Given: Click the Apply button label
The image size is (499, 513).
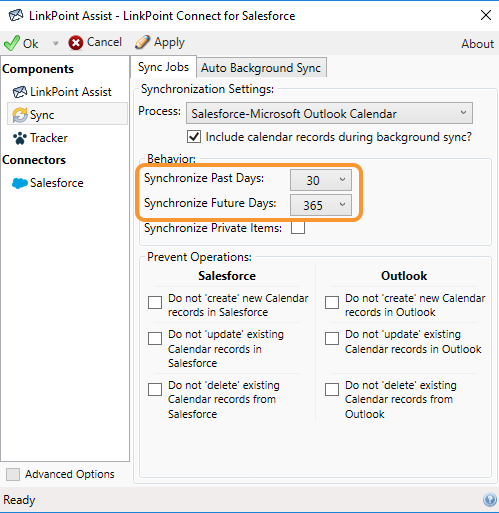Looking at the screenshot, I should 169,43.
